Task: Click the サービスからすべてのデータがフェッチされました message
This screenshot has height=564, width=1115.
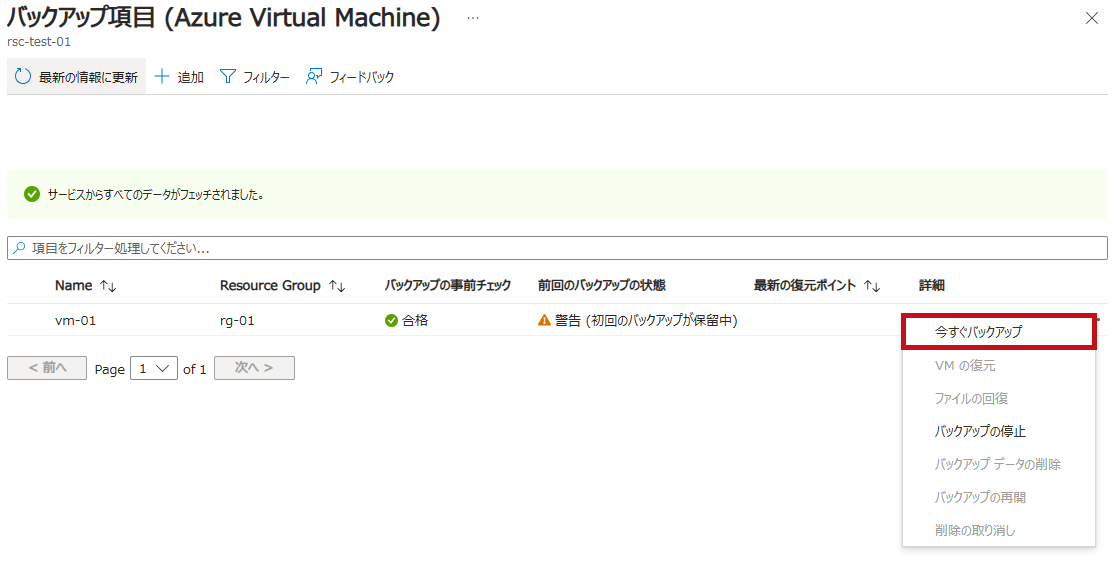Action: click(156, 194)
